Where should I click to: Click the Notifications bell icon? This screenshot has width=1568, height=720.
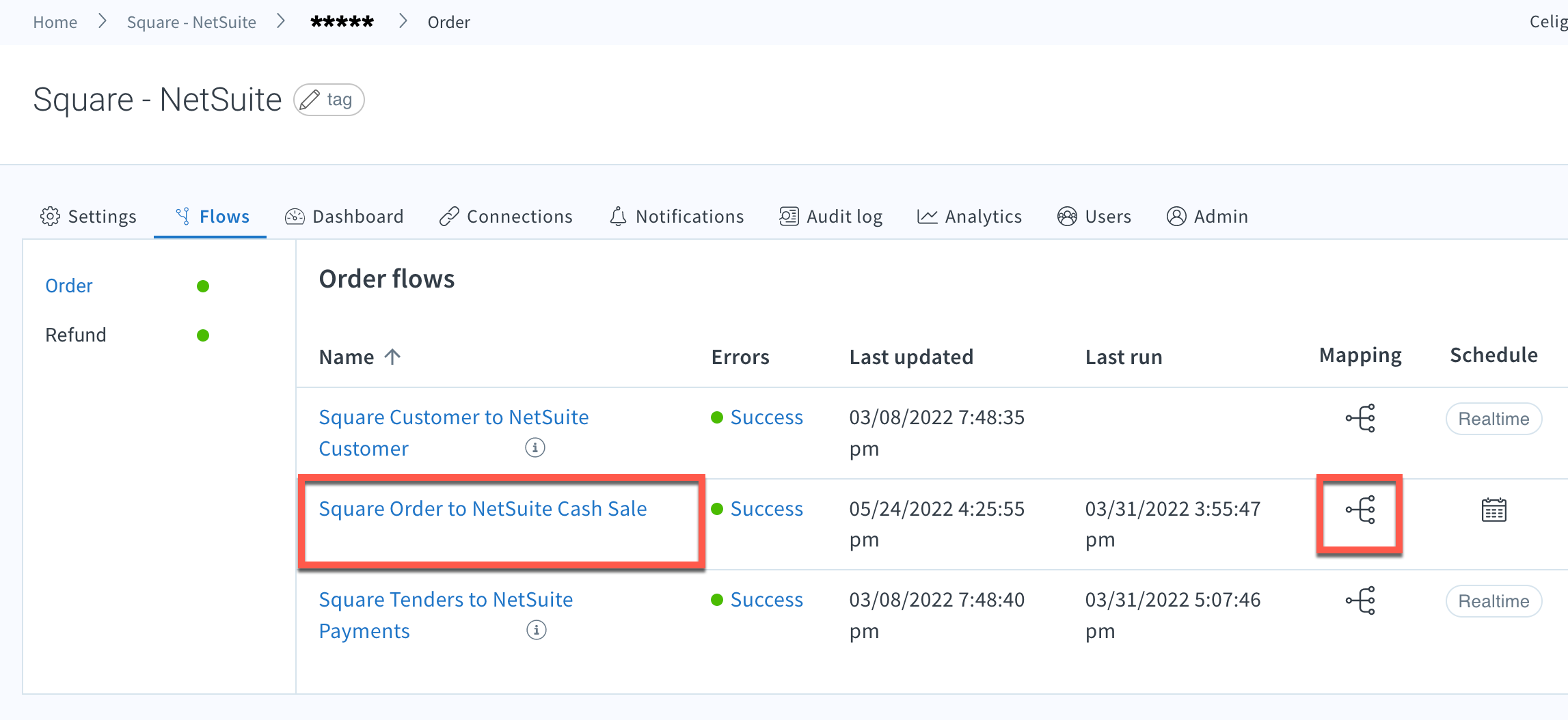(x=618, y=217)
